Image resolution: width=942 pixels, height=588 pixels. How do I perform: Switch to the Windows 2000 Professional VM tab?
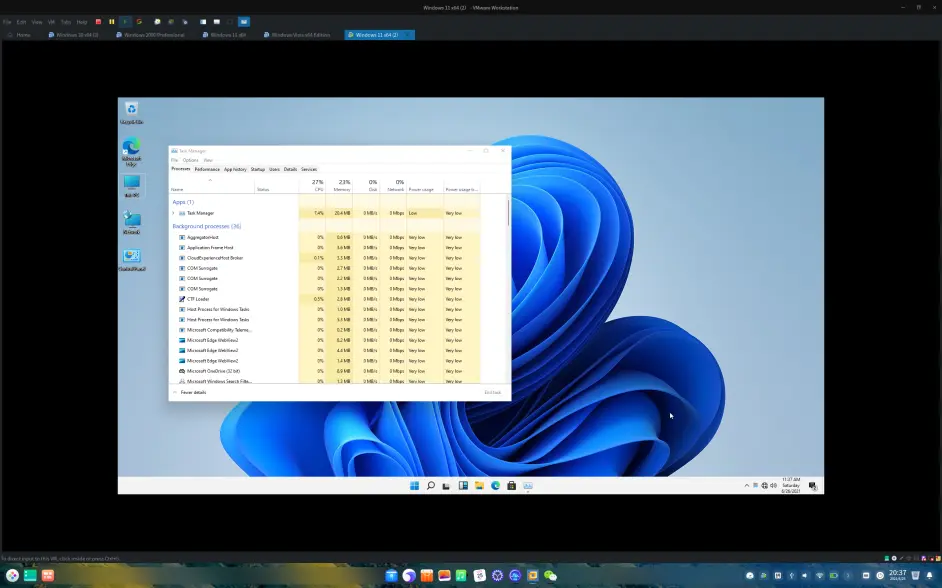[150, 35]
